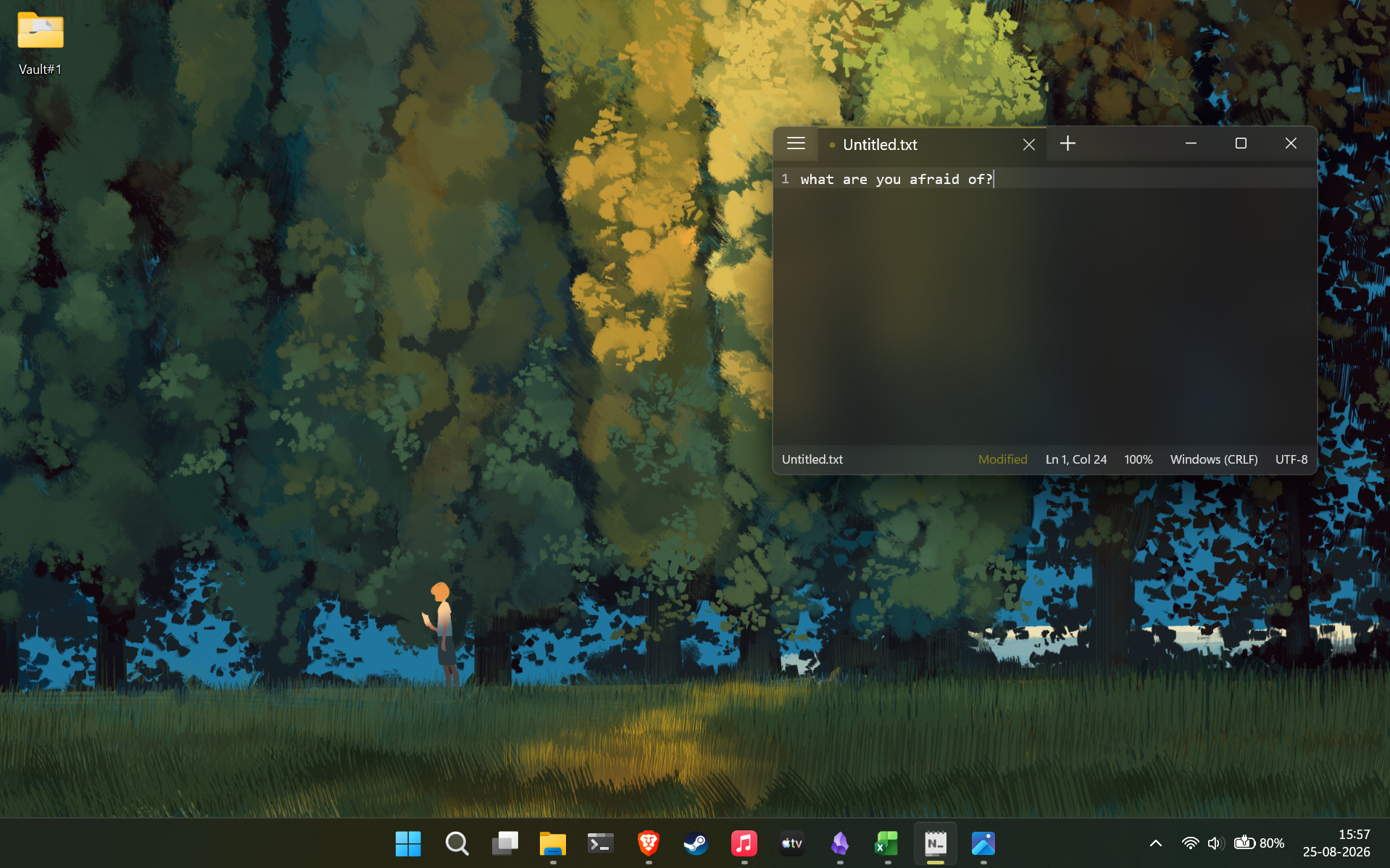1390x868 pixels.
Task: Click the Untitled.txt file name in status bar
Action: coord(812,459)
